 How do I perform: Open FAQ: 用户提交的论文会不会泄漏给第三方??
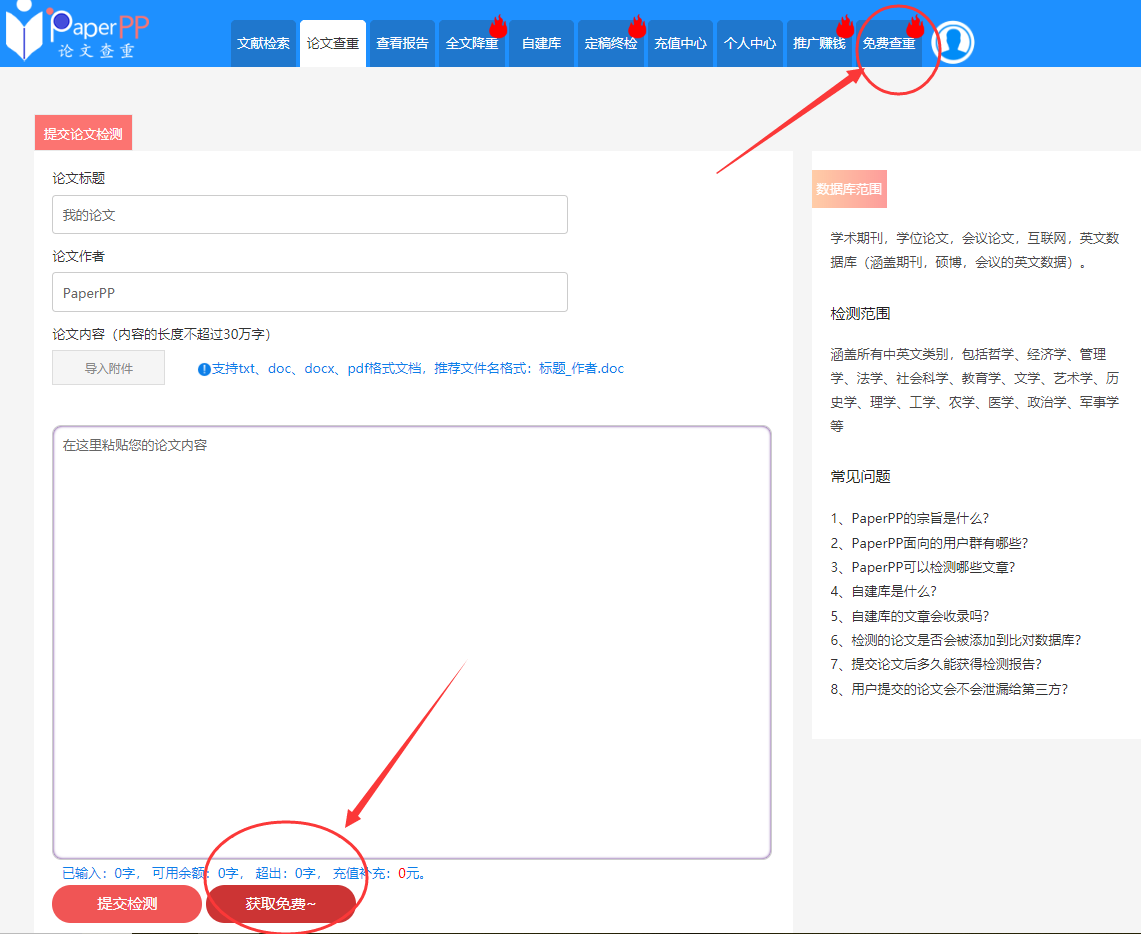coord(949,689)
